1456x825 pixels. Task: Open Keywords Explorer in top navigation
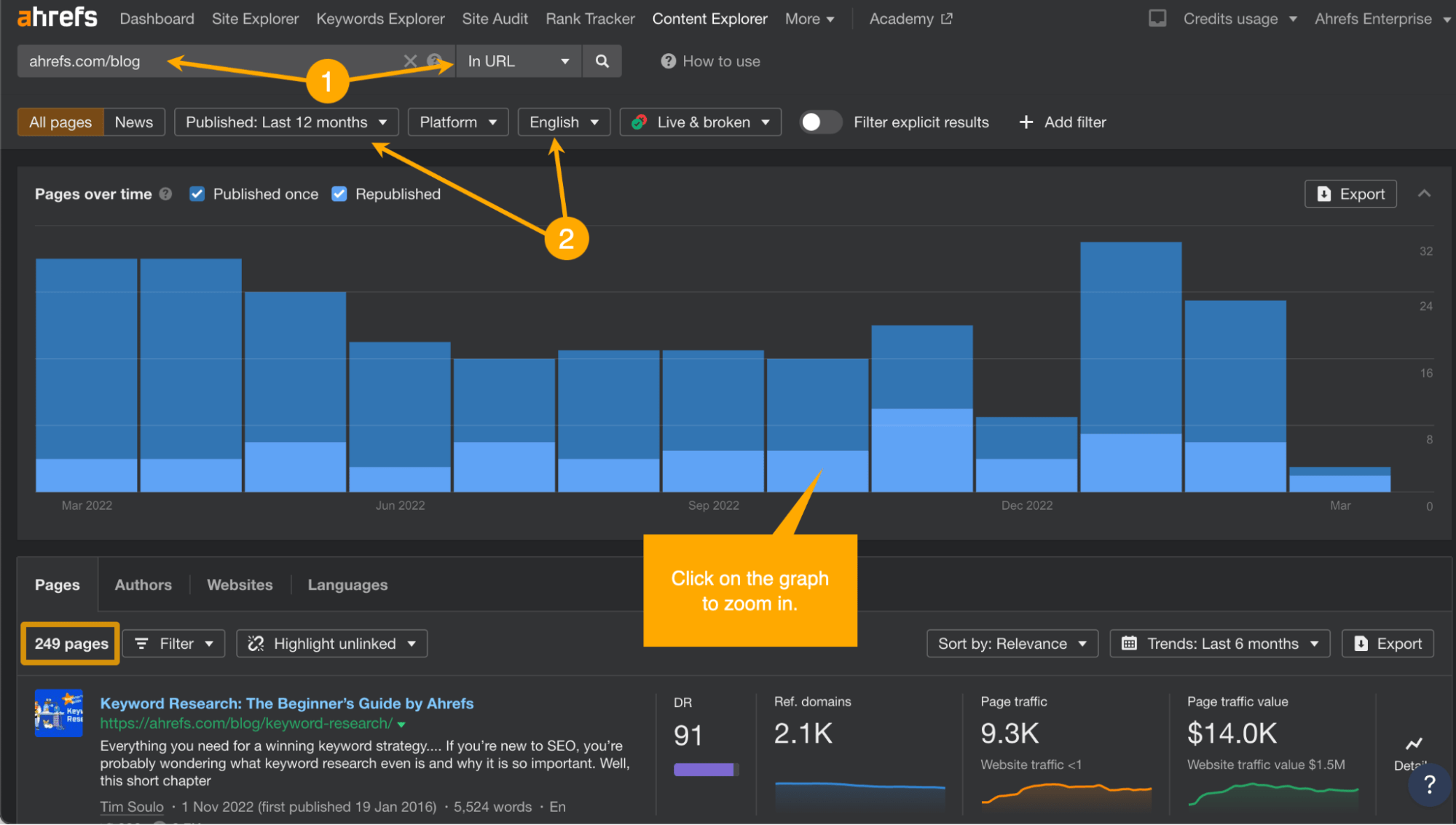[379, 19]
